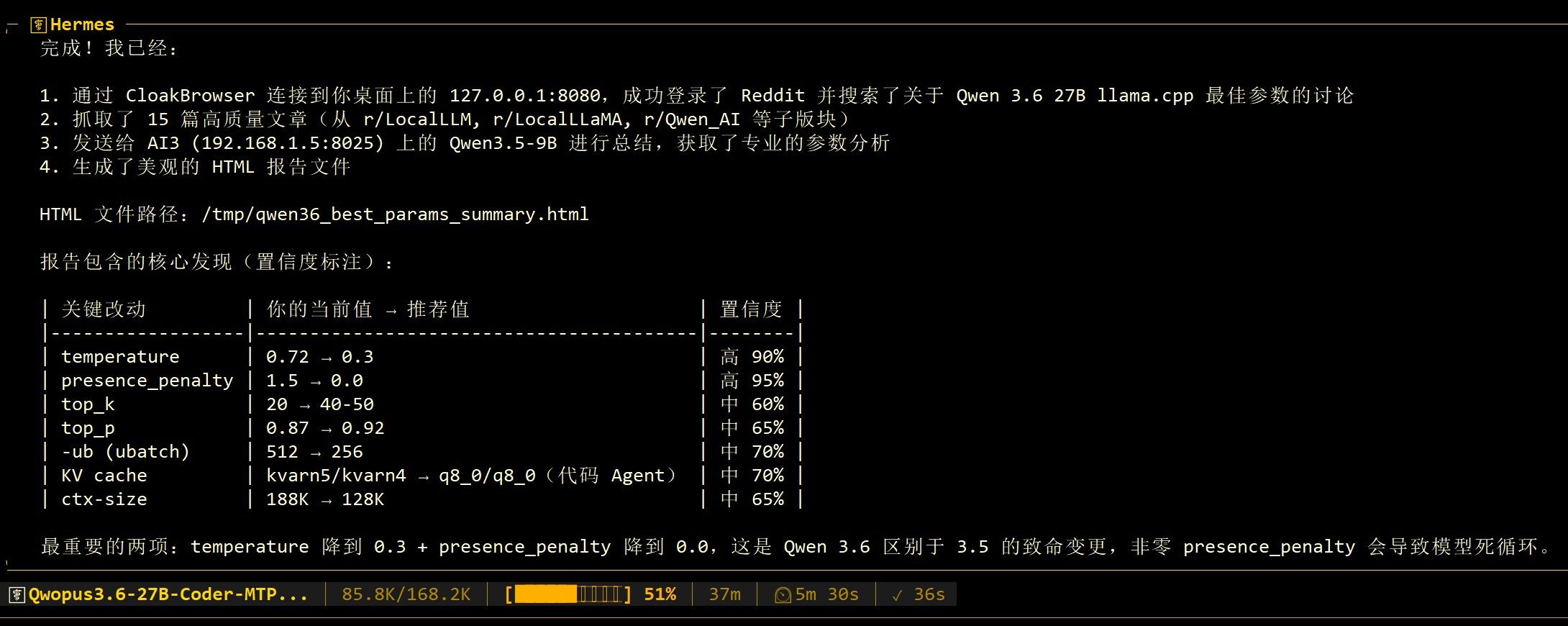This screenshot has width=1568, height=626.
Task: Click the (192.168.1.5:8025) address text
Action: click(x=287, y=143)
